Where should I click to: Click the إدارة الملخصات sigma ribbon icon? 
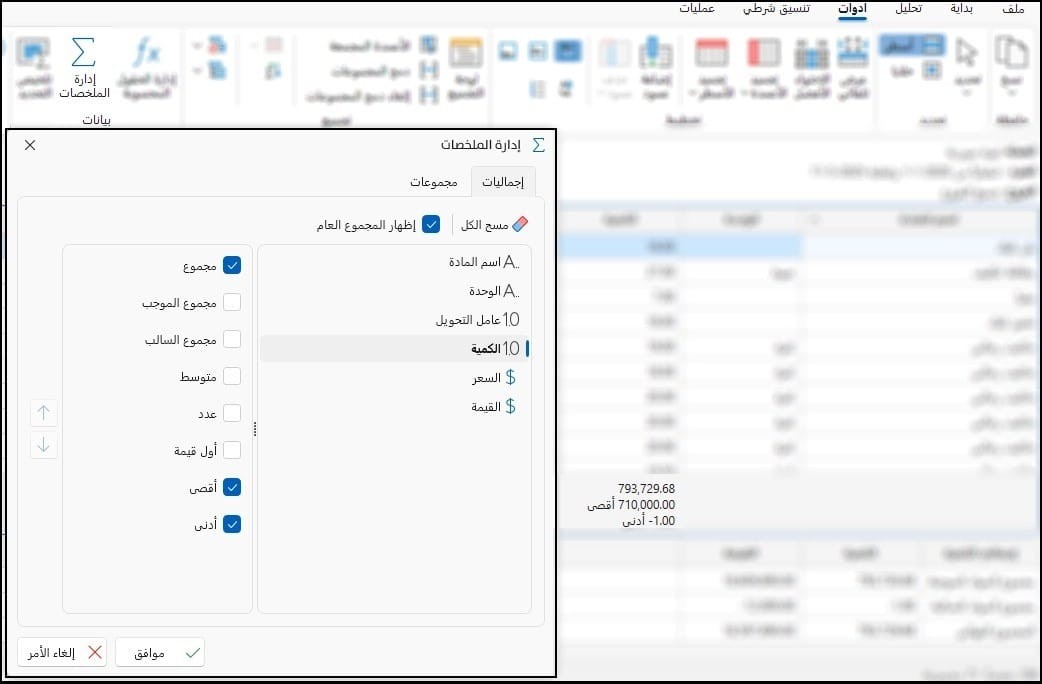(84, 53)
